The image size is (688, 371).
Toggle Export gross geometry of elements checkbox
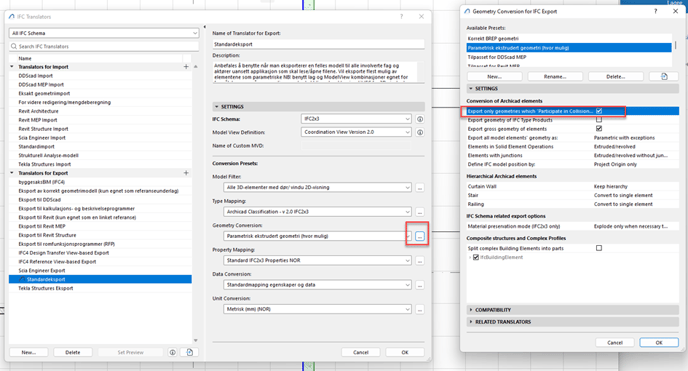(599, 128)
